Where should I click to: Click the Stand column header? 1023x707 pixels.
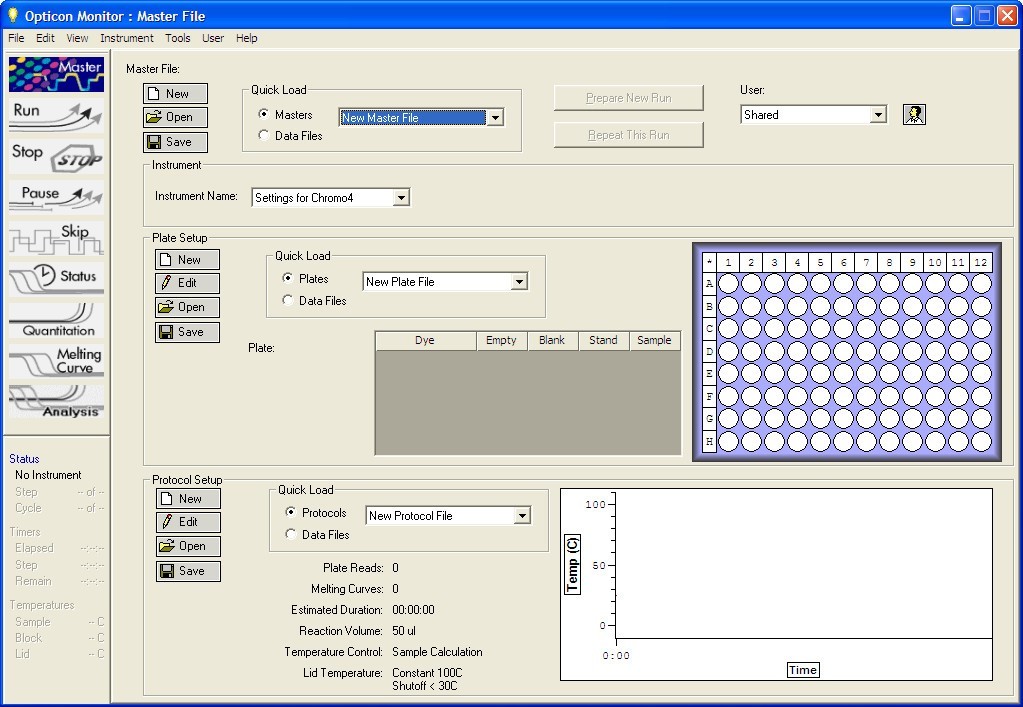tap(603, 340)
